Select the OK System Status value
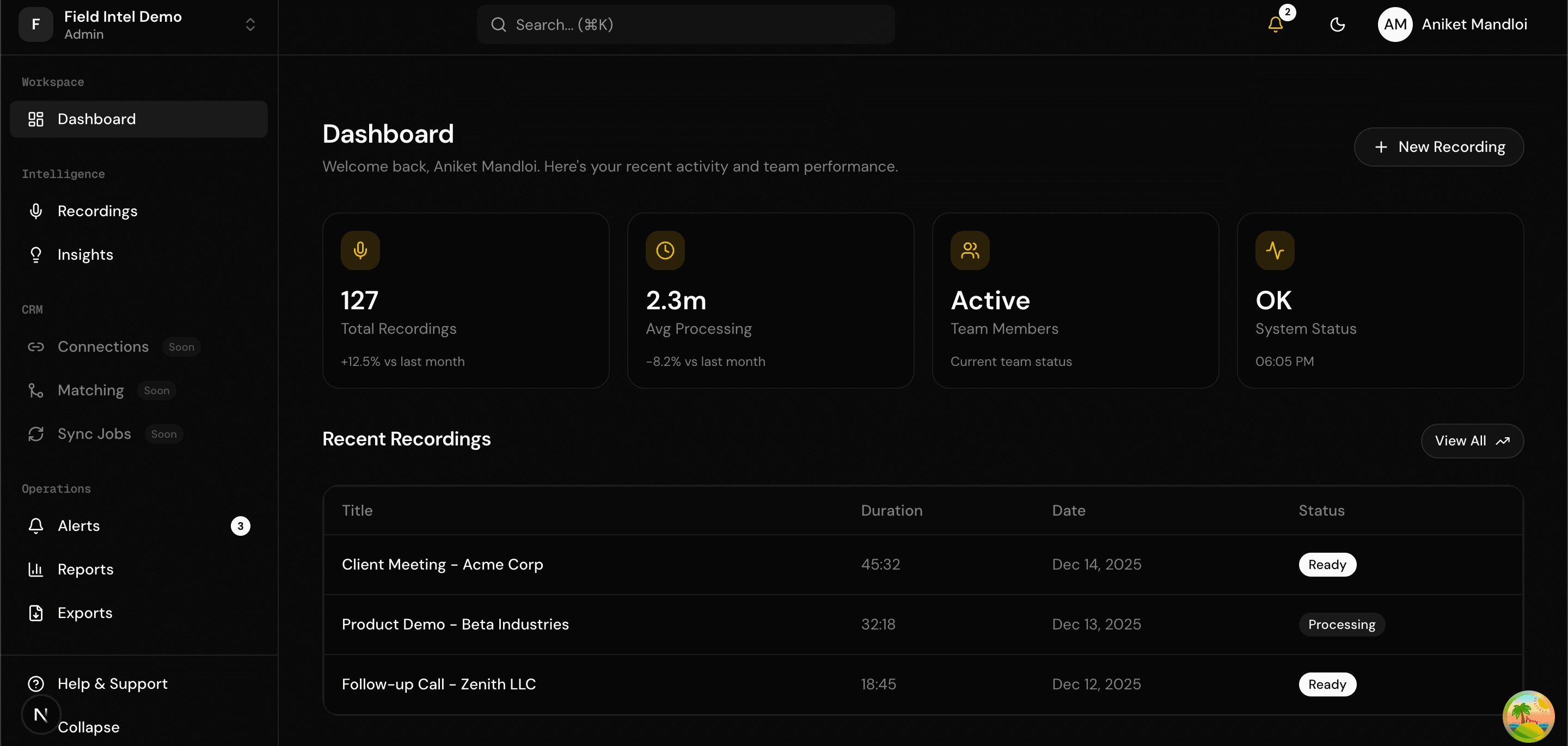This screenshot has width=1568, height=746. click(1273, 300)
